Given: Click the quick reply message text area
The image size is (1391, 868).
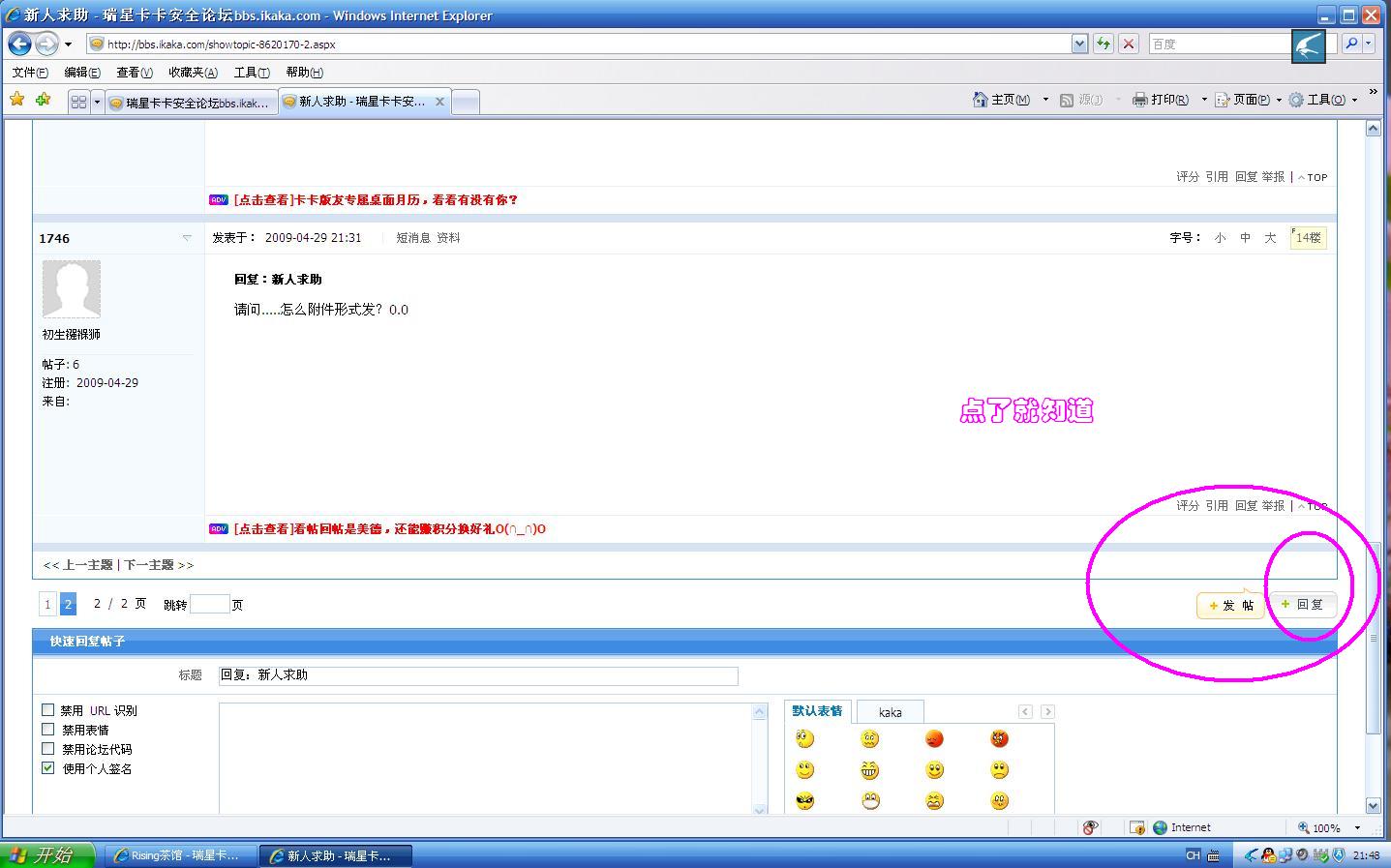Looking at the screenshot, I should tap(486, 759).
